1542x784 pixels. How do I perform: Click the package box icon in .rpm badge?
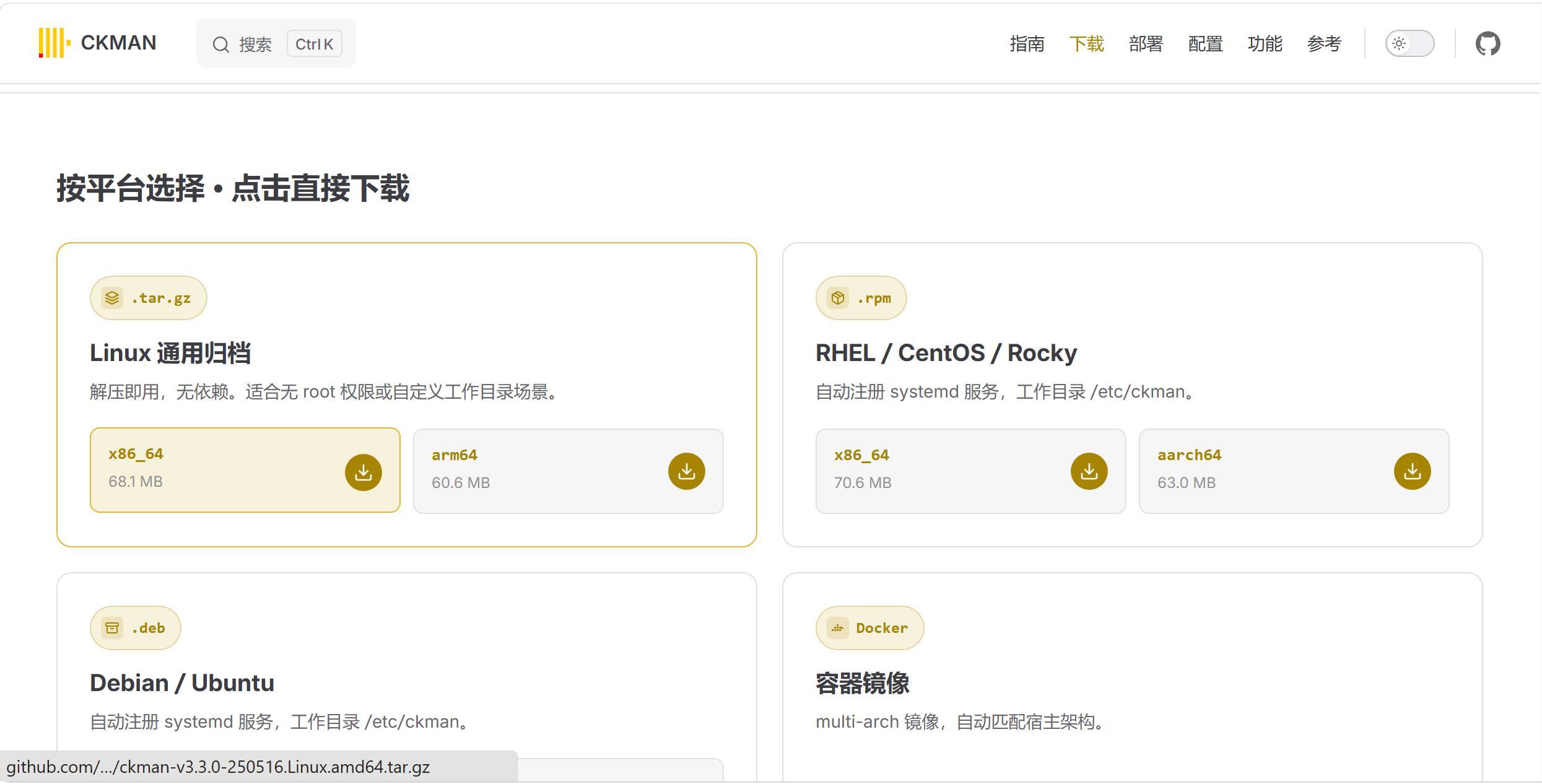(x=838, y=298)
